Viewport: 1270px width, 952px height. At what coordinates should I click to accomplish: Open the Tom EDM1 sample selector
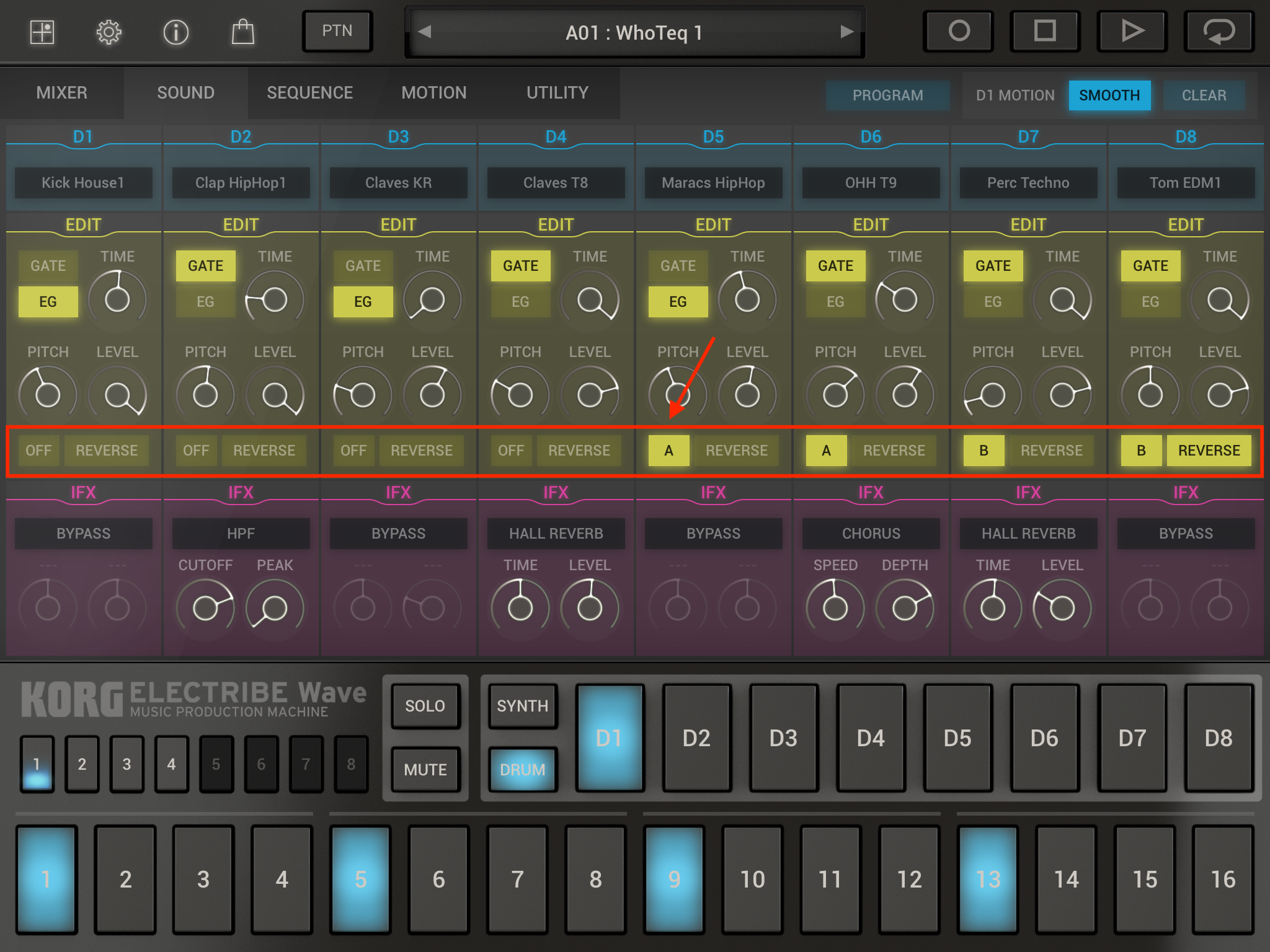click(x=1186, y=183)
